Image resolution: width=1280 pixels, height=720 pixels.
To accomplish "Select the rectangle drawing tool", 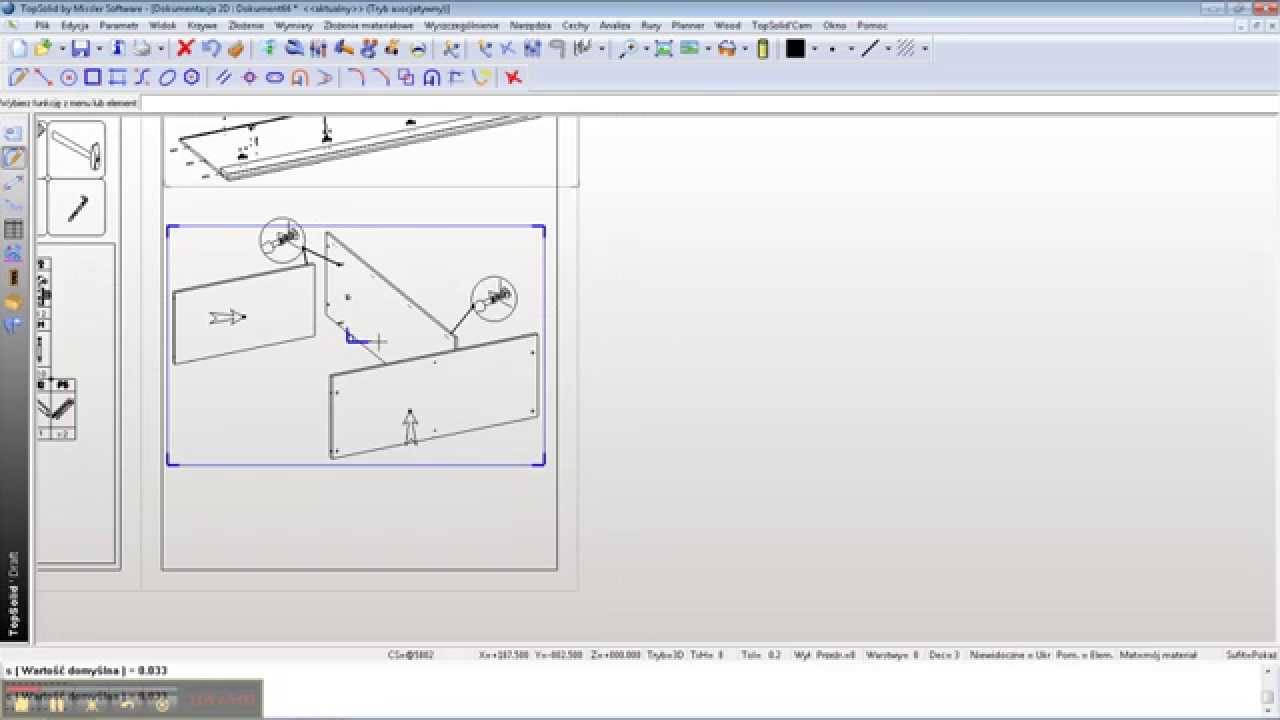I will (x=93, y=77).
